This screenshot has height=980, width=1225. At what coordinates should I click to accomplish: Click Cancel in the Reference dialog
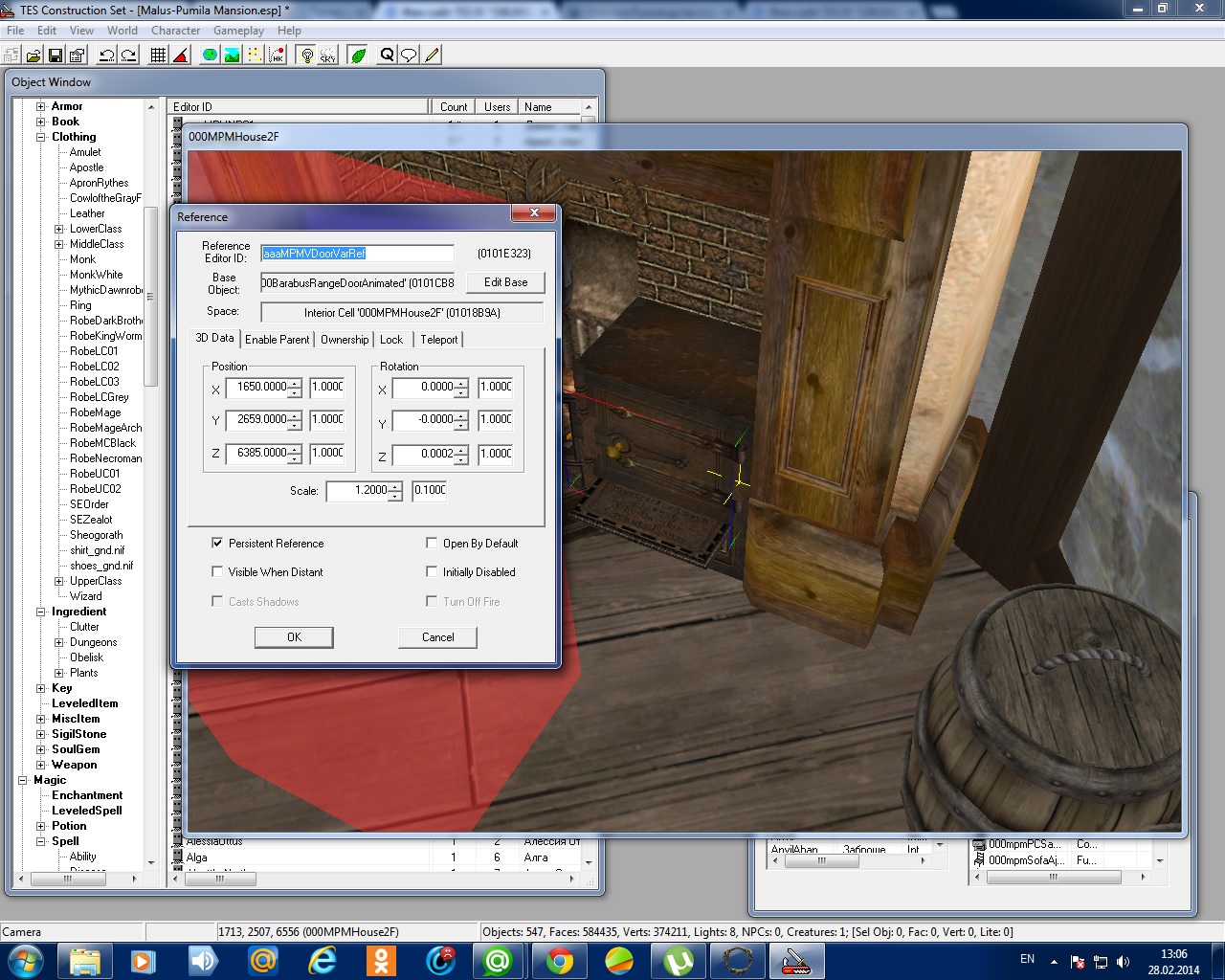[x=438, y=637]
